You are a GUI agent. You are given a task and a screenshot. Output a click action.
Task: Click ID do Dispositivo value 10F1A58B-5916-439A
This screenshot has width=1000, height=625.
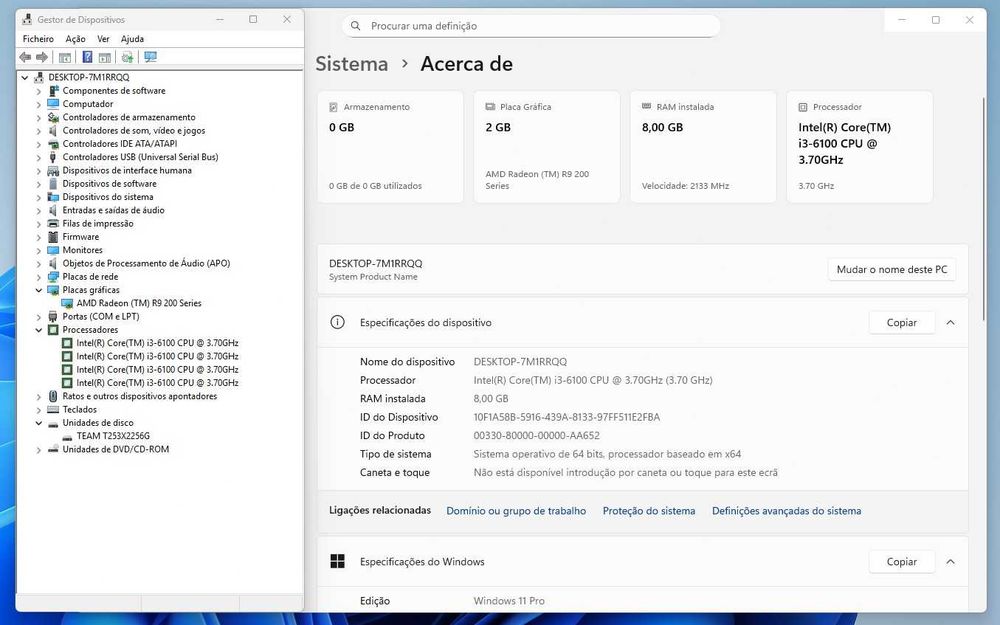coord(566,417)
